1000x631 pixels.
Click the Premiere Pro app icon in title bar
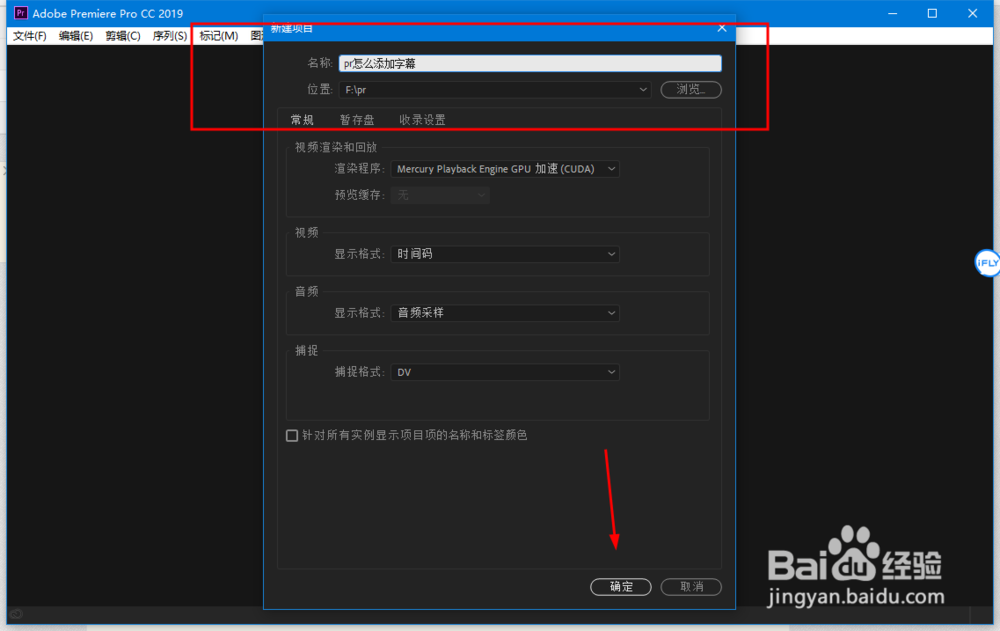tap(20, 13)
